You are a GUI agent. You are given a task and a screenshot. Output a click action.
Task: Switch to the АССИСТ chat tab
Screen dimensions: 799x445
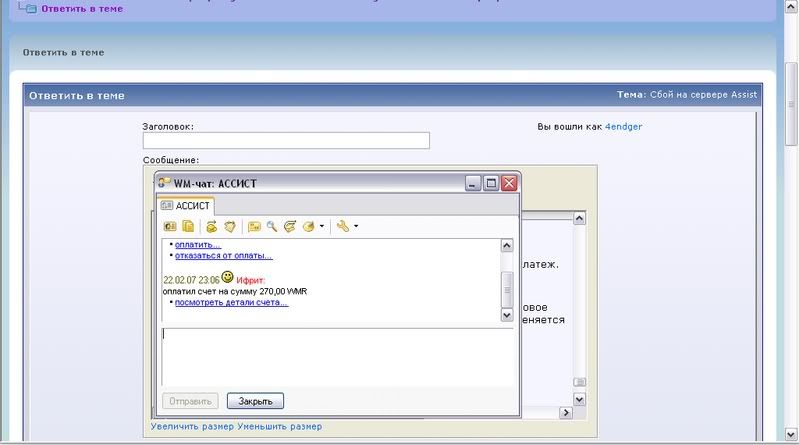(x=185, y=205)
